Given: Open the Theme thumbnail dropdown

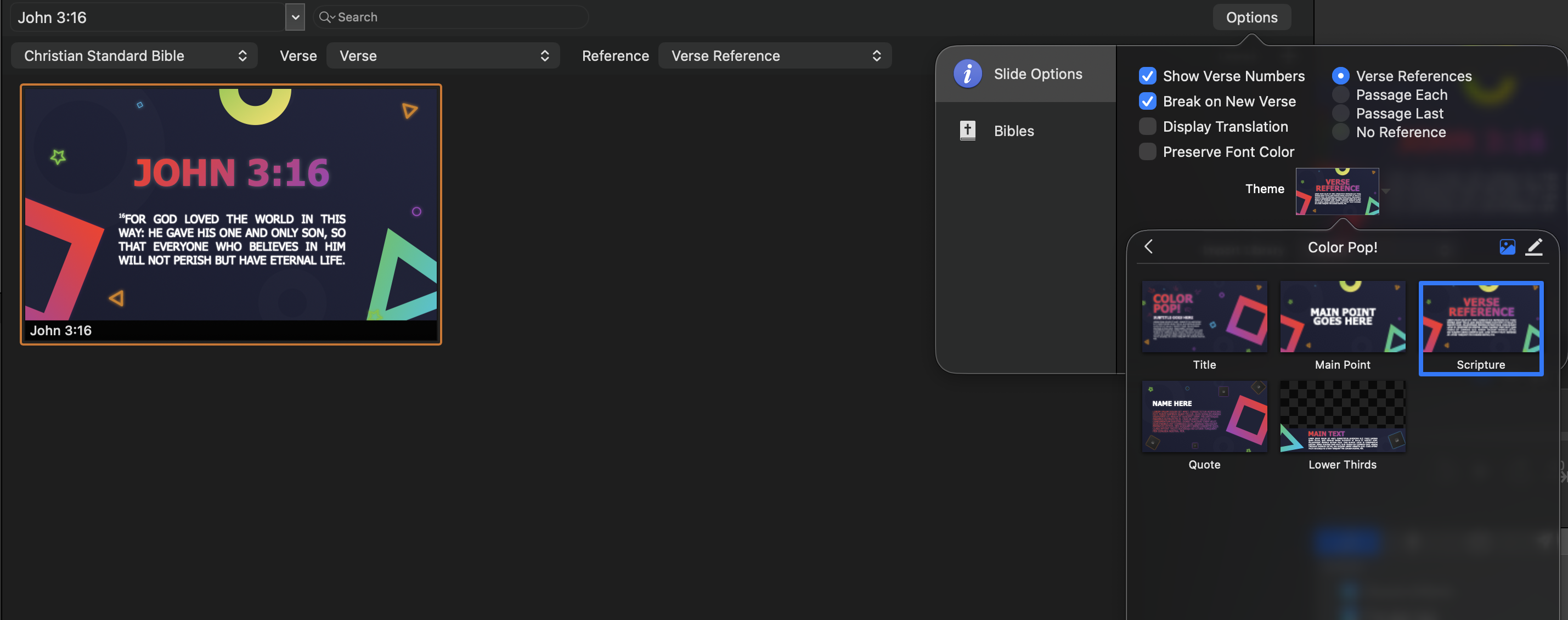Looking at the screenshot, I should click(1338, 191).
